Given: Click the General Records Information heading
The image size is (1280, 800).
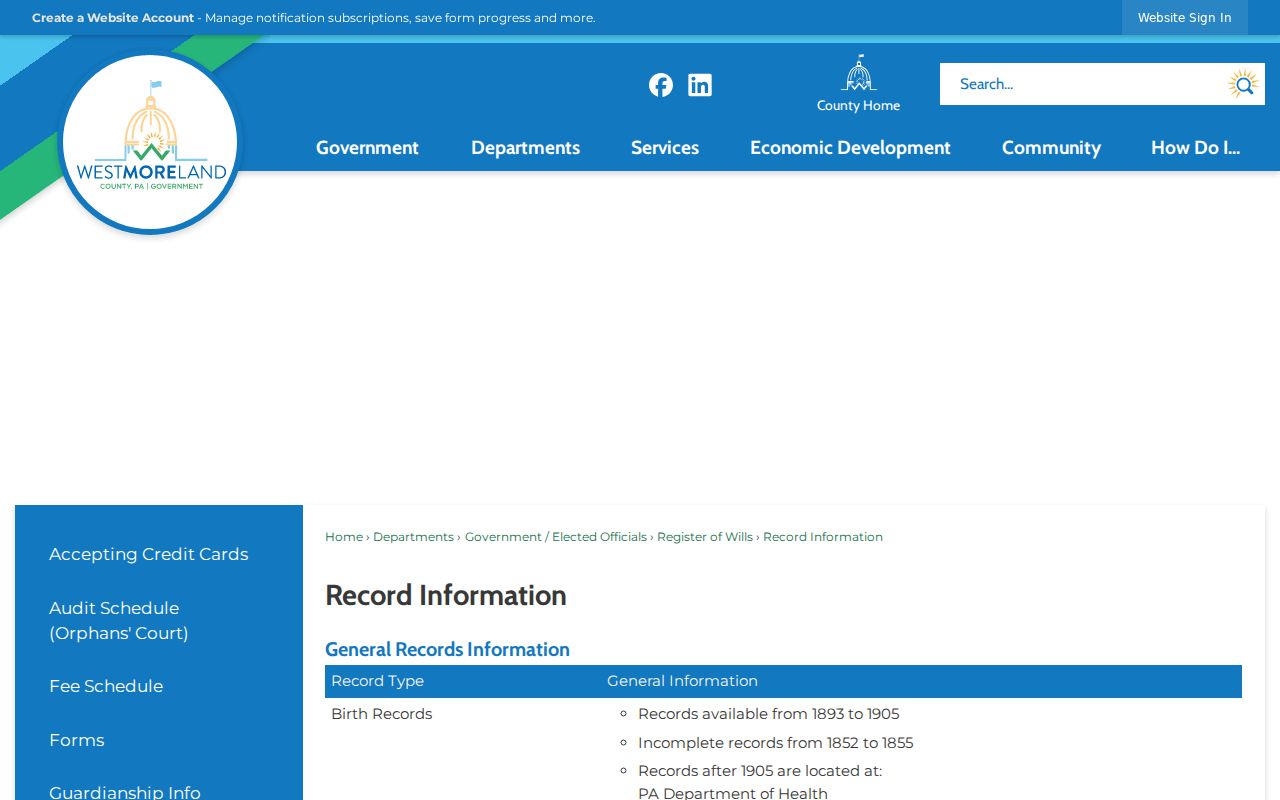Looking at the screenshot, I should tap(447, 650).
